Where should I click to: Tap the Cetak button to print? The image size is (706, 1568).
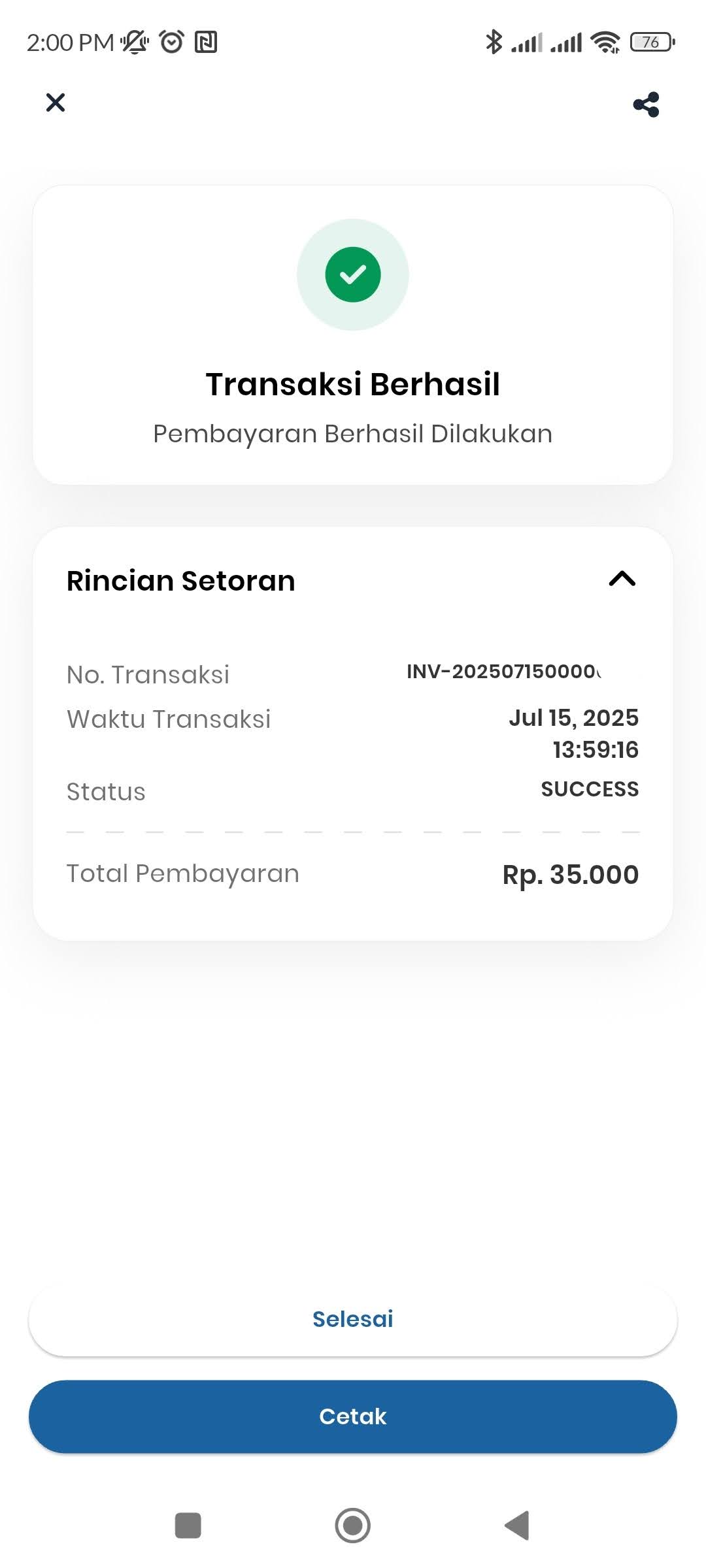(353, 1416)
